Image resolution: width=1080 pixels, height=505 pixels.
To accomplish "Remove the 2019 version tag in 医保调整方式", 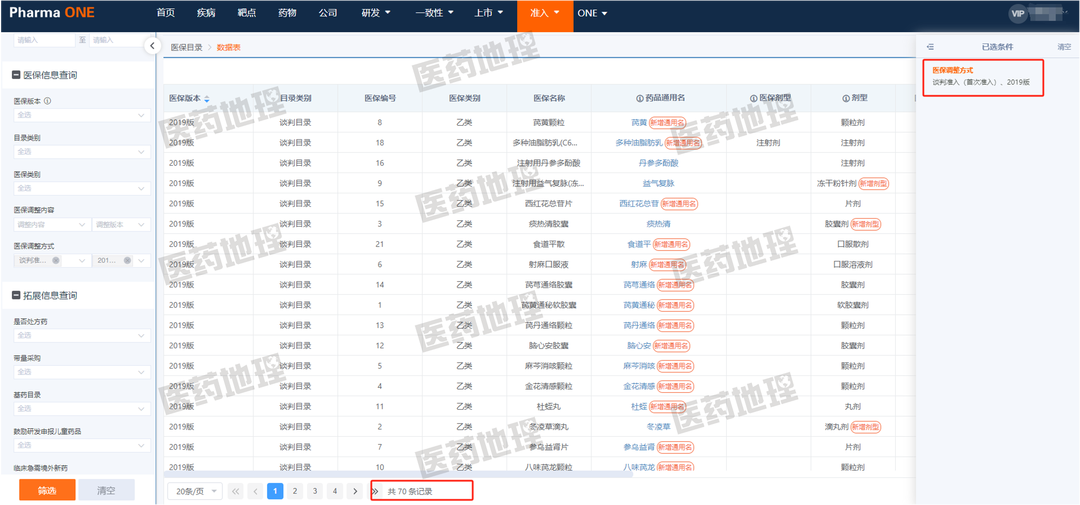I will point(127,260).
